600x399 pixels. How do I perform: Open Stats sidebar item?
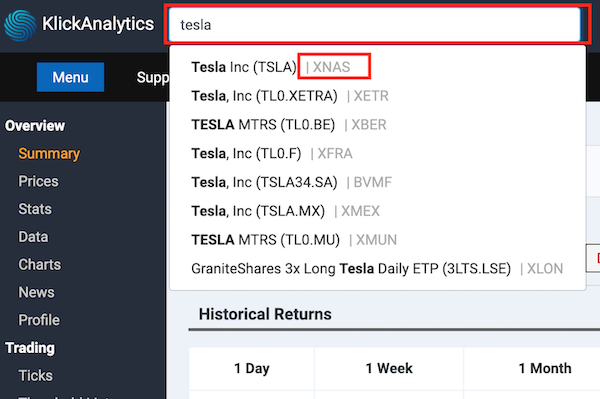35,209
